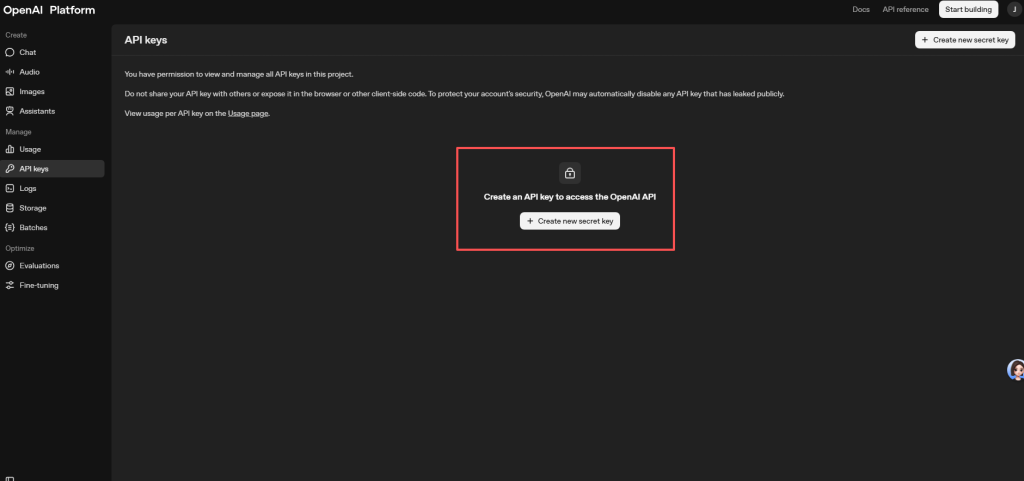Click the Audio waveform icon
The width and height of the screenshot is (1024, 481).
10,72
